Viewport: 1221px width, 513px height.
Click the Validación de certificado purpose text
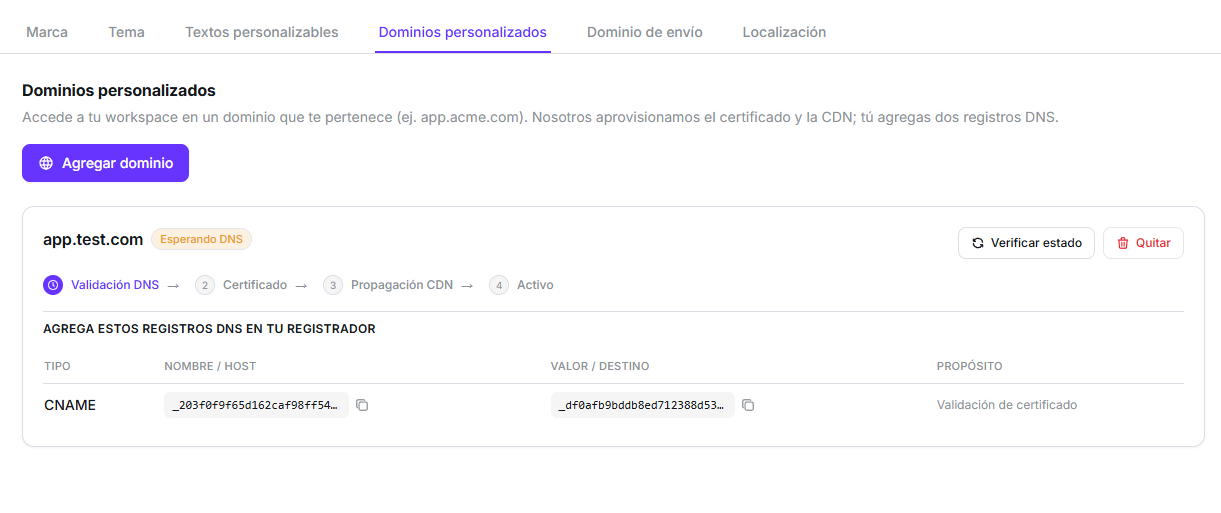[x=1007, y=405]
